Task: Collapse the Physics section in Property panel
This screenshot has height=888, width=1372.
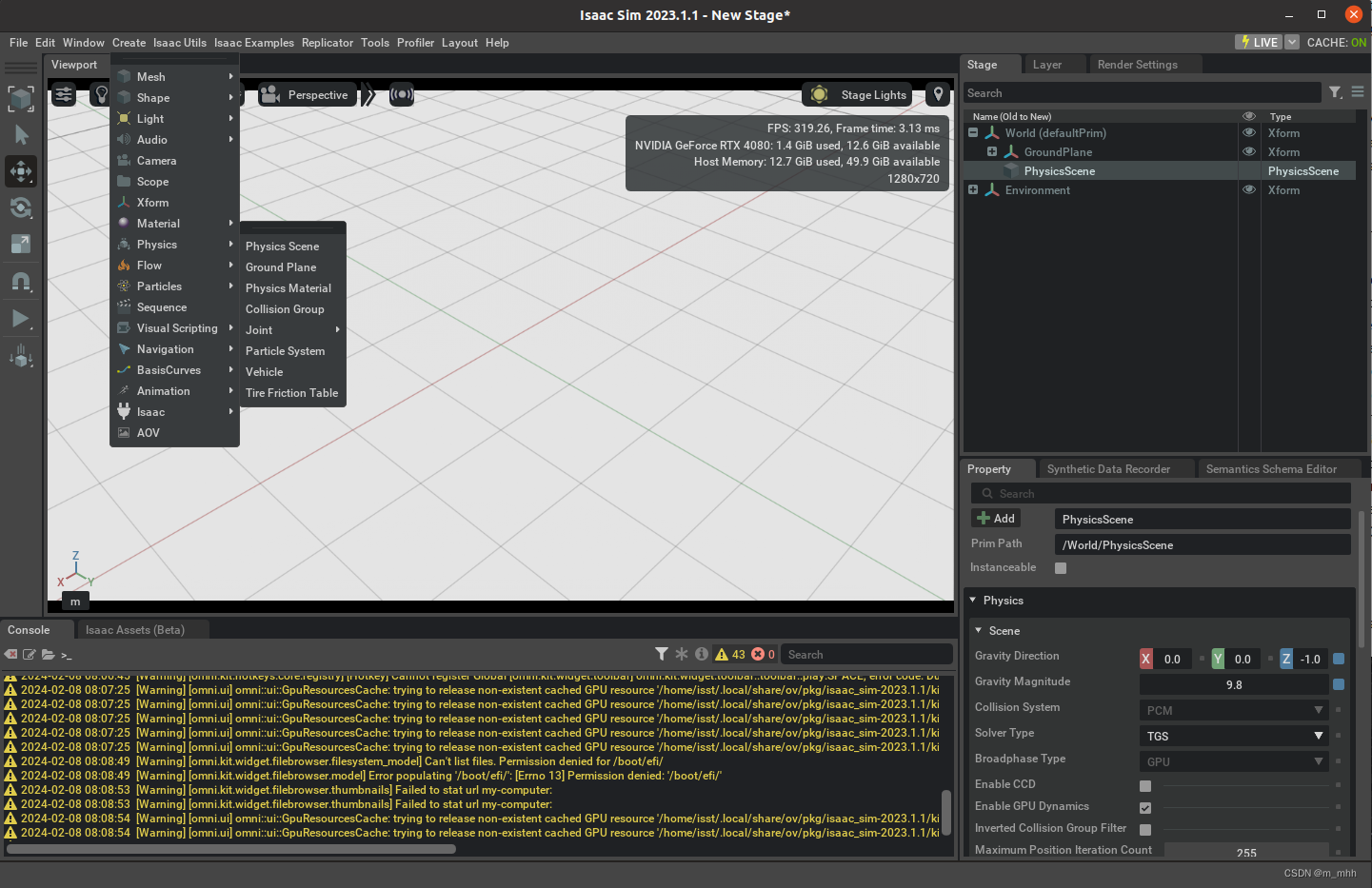Action: coord(974,601)
